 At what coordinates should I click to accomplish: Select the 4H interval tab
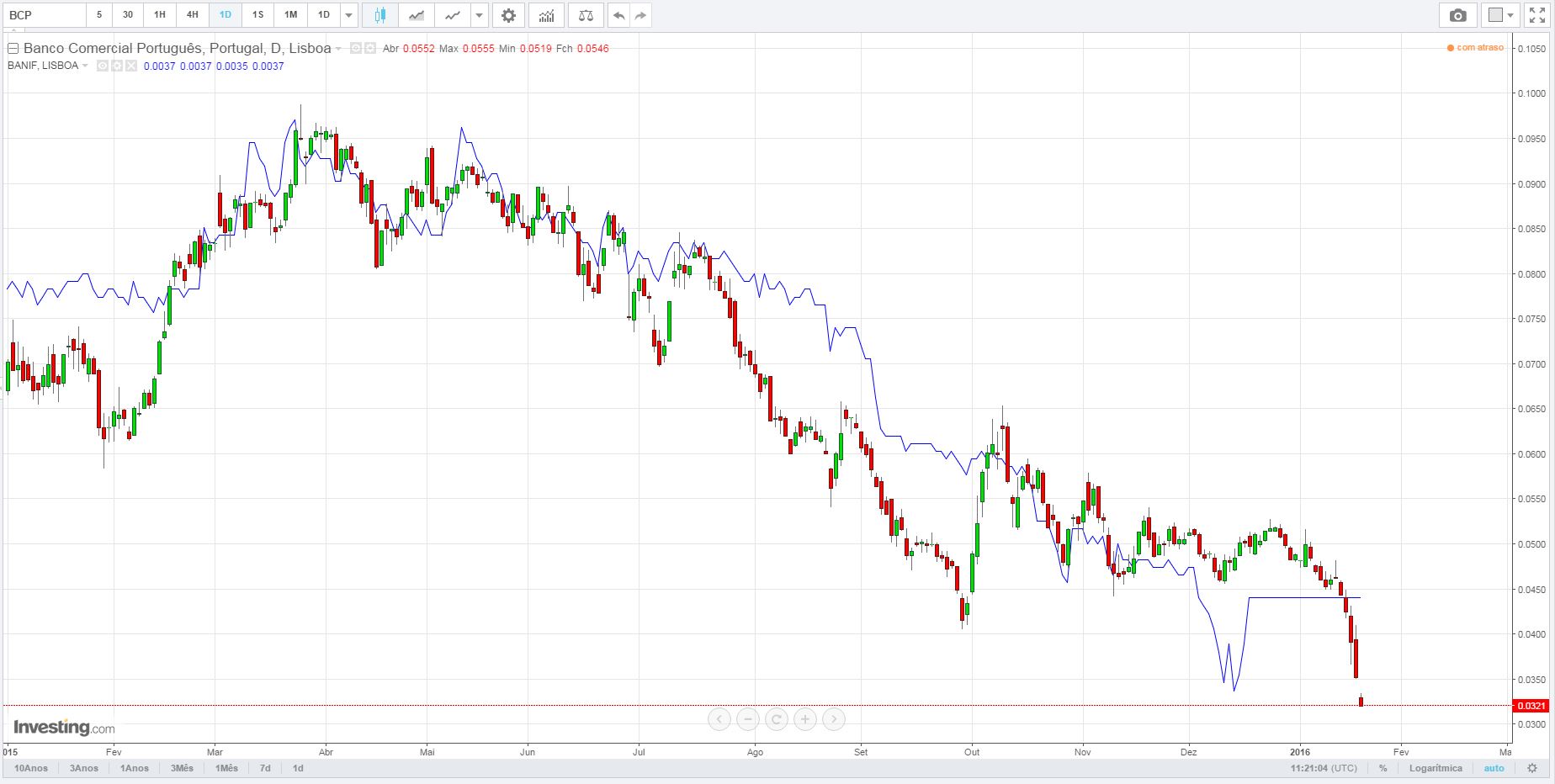point(193,15)
